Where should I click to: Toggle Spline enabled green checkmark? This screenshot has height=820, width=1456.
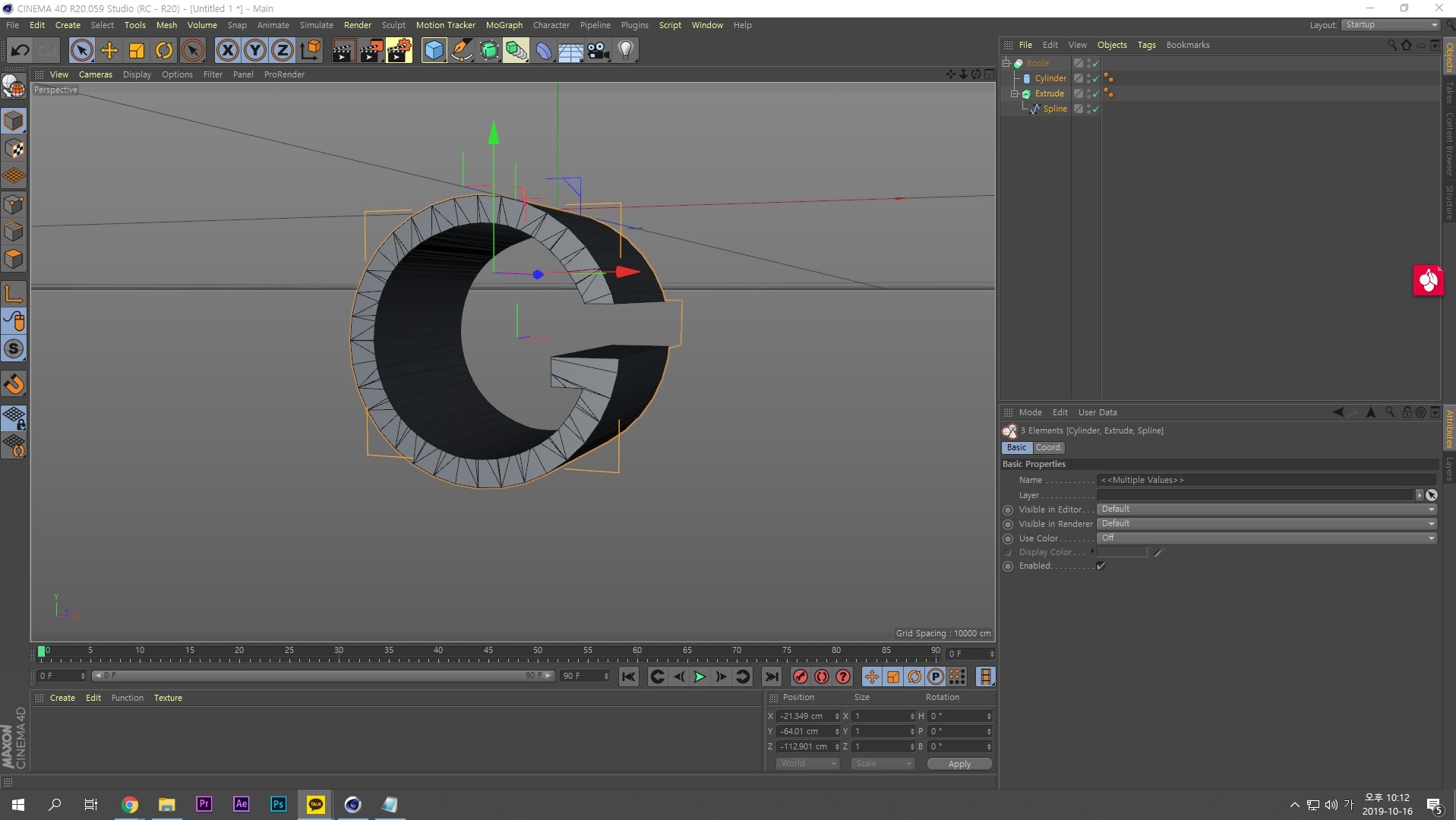(1096, 109)
